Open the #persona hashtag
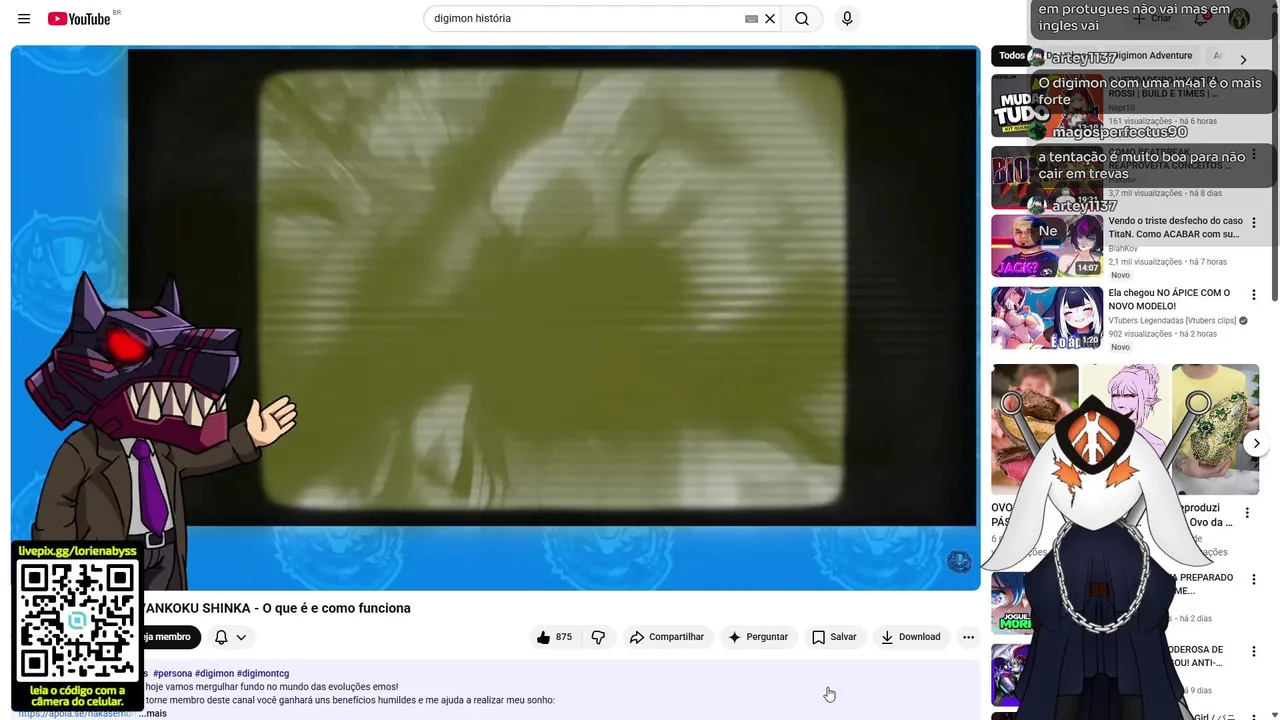The image size is (1280, 720). click(172, 674)
